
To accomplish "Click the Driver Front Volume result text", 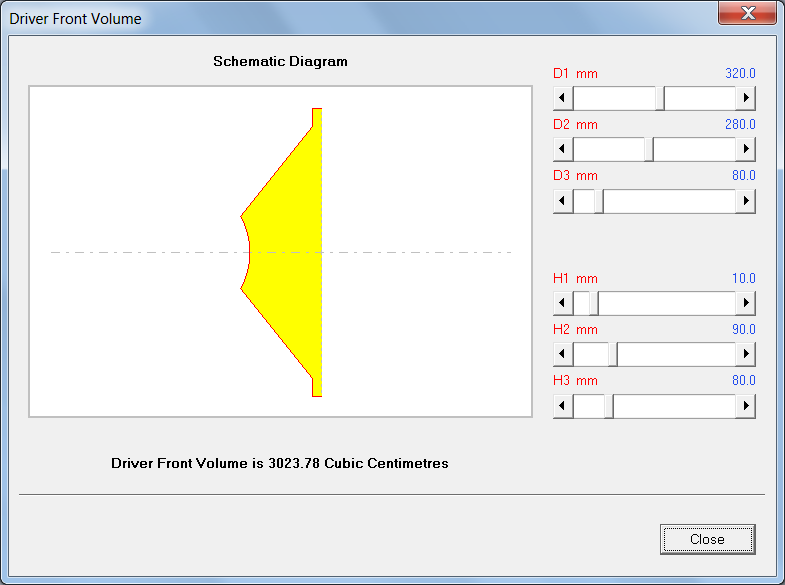I will coord(280,463).
